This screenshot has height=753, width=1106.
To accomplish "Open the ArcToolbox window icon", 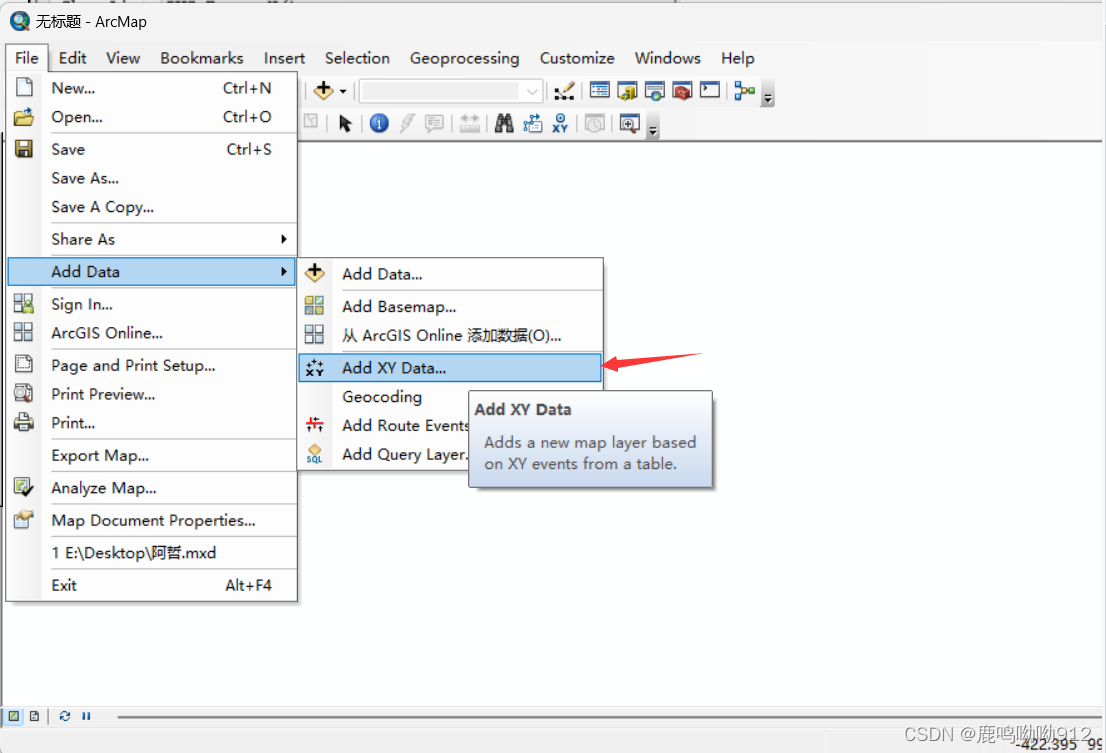I will pos(682,91).
